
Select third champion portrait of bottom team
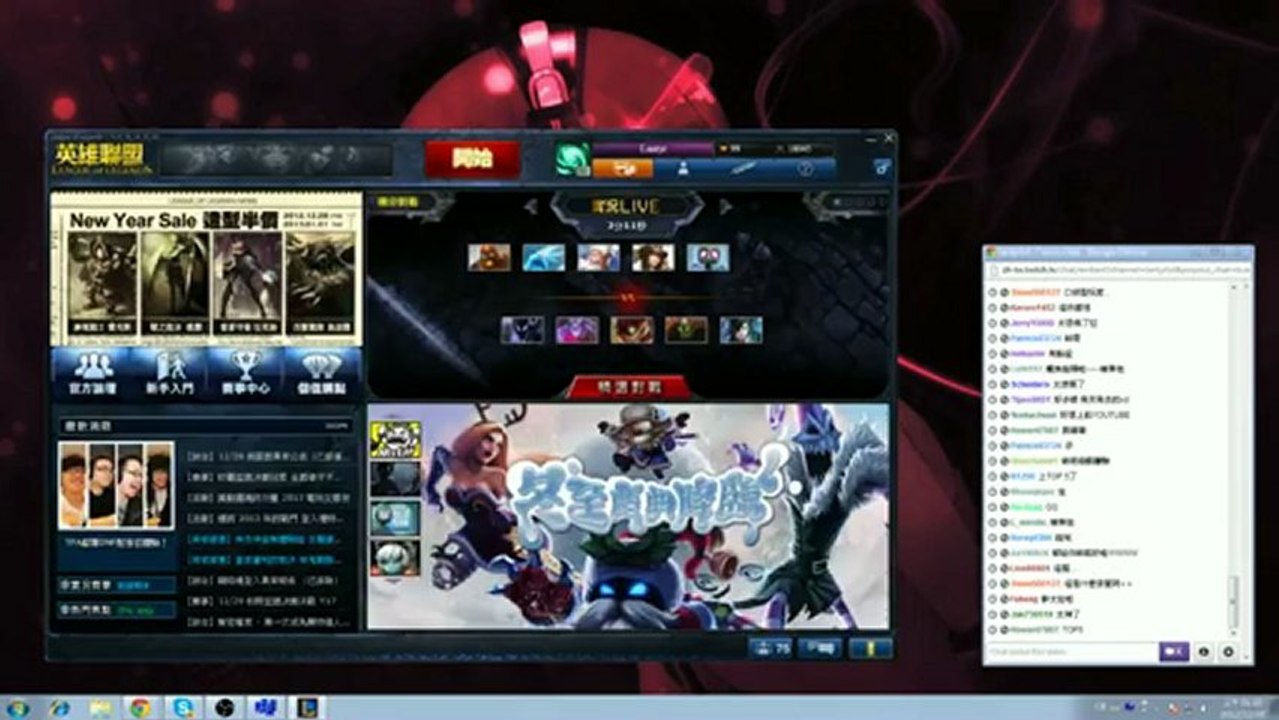(x=632, y=330)
